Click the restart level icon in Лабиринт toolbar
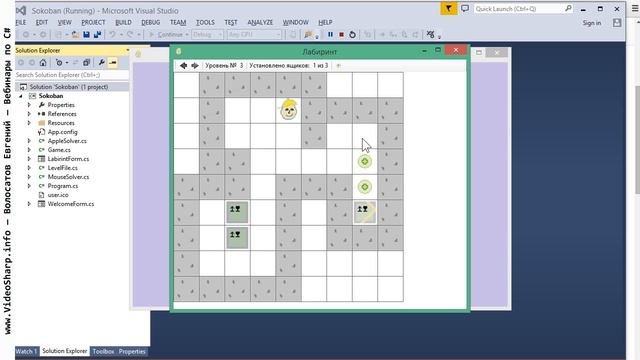The image size is (640, 360). point(338,65)
